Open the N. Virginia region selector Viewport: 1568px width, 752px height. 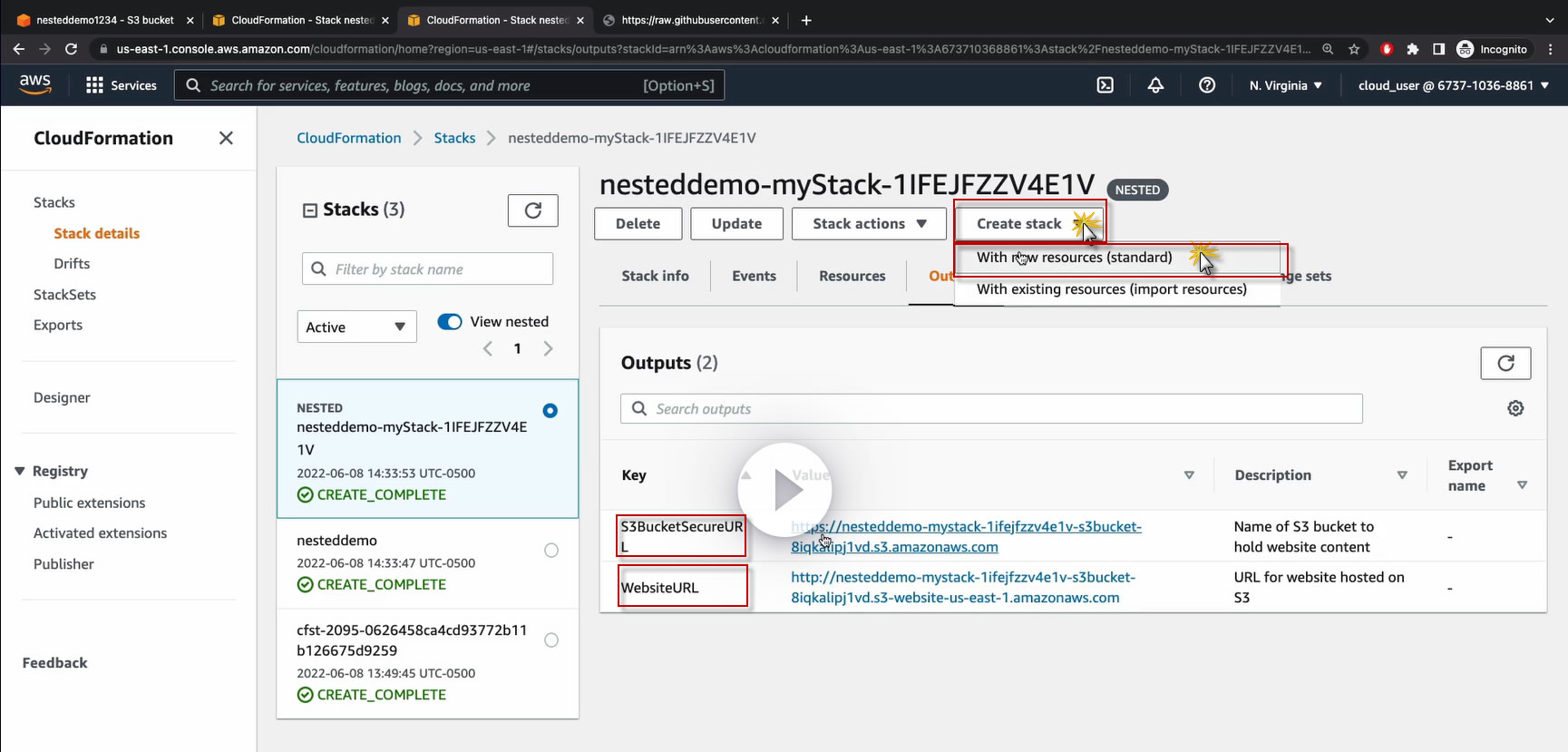[1285, 85]
